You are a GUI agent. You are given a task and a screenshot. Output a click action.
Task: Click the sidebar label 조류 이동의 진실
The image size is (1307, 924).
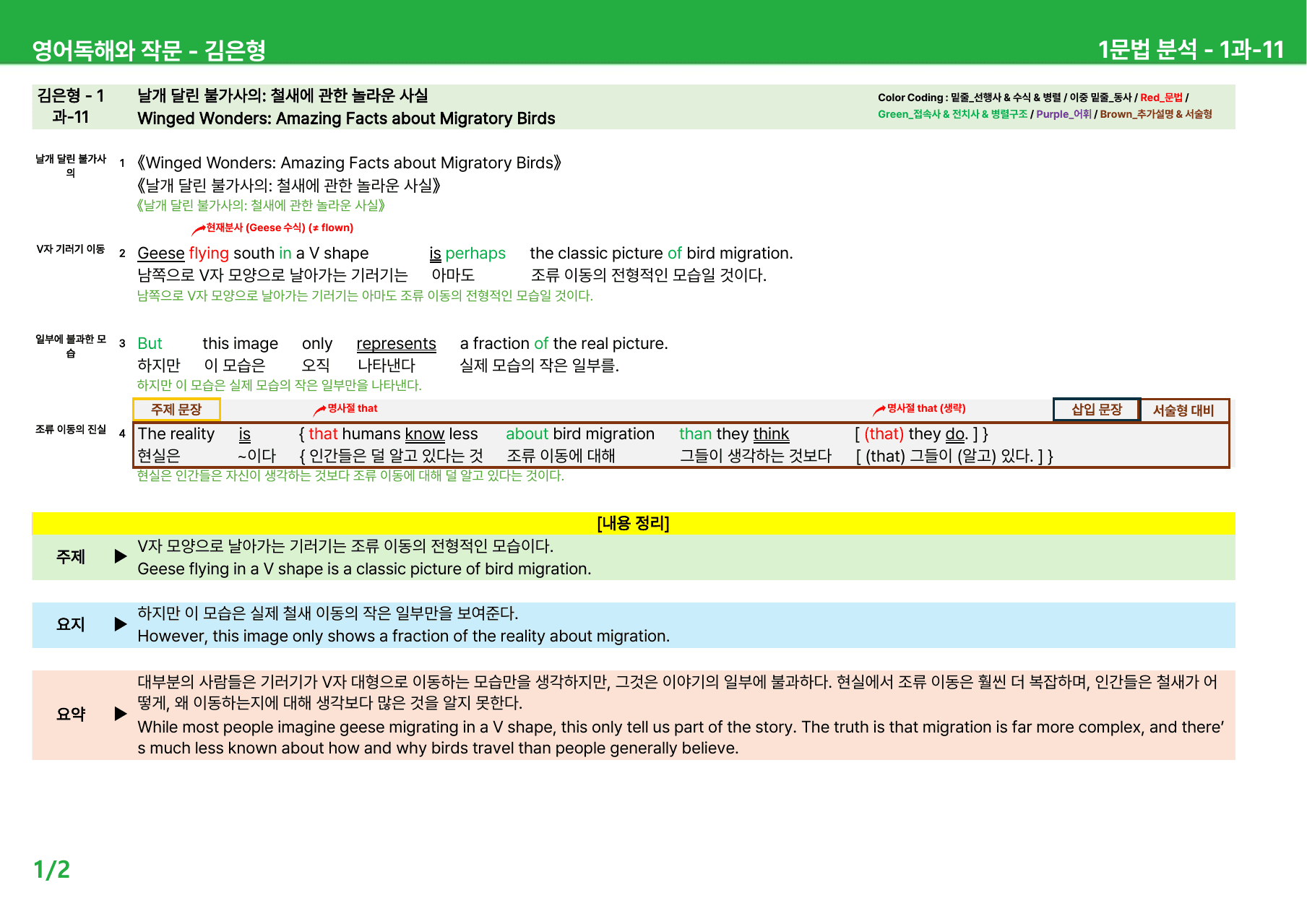pos(71,429)
